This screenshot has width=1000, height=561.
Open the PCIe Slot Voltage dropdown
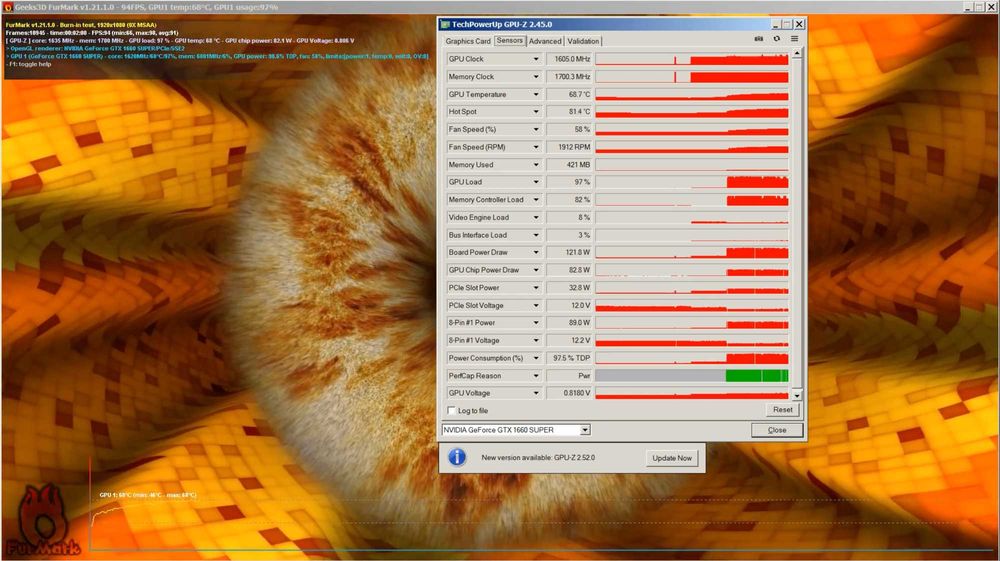pos(536,305)
